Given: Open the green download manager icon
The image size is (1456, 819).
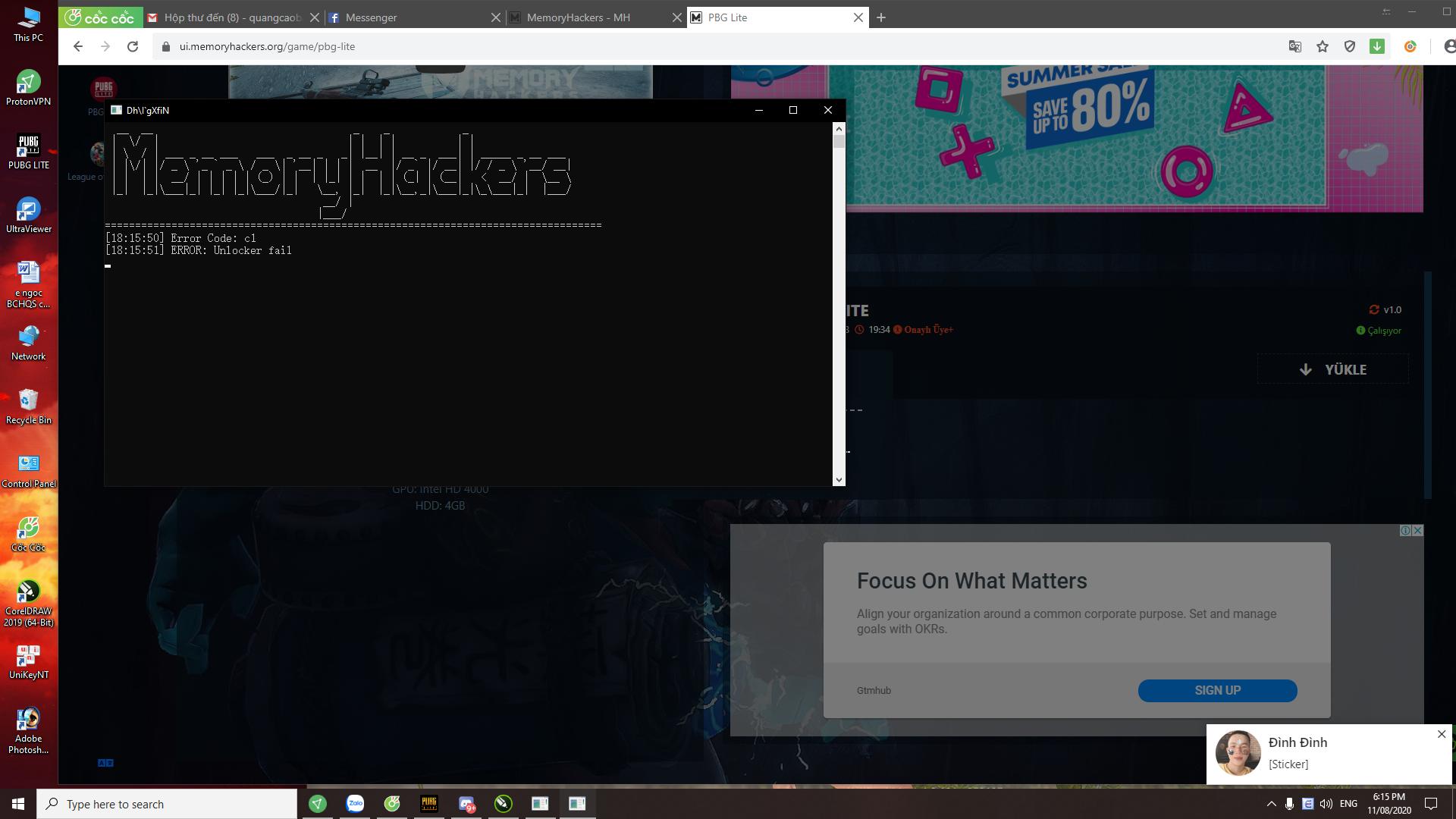Looking at the screenshot, I should pyautogui.click(x=1377, y=46).
